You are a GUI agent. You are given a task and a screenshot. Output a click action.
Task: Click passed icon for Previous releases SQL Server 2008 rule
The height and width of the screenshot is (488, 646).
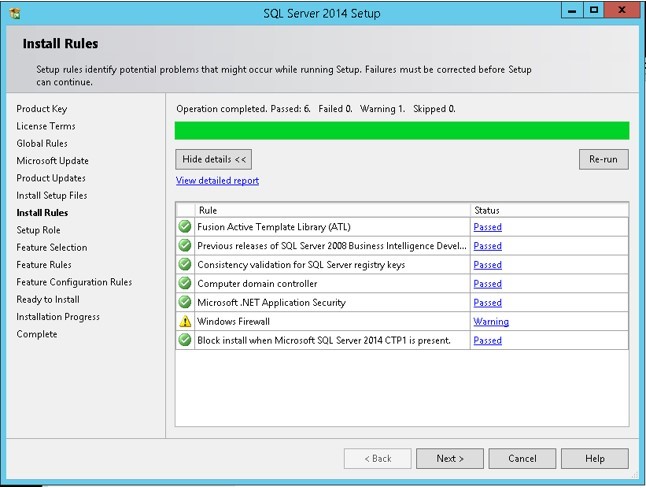[185, 246]
